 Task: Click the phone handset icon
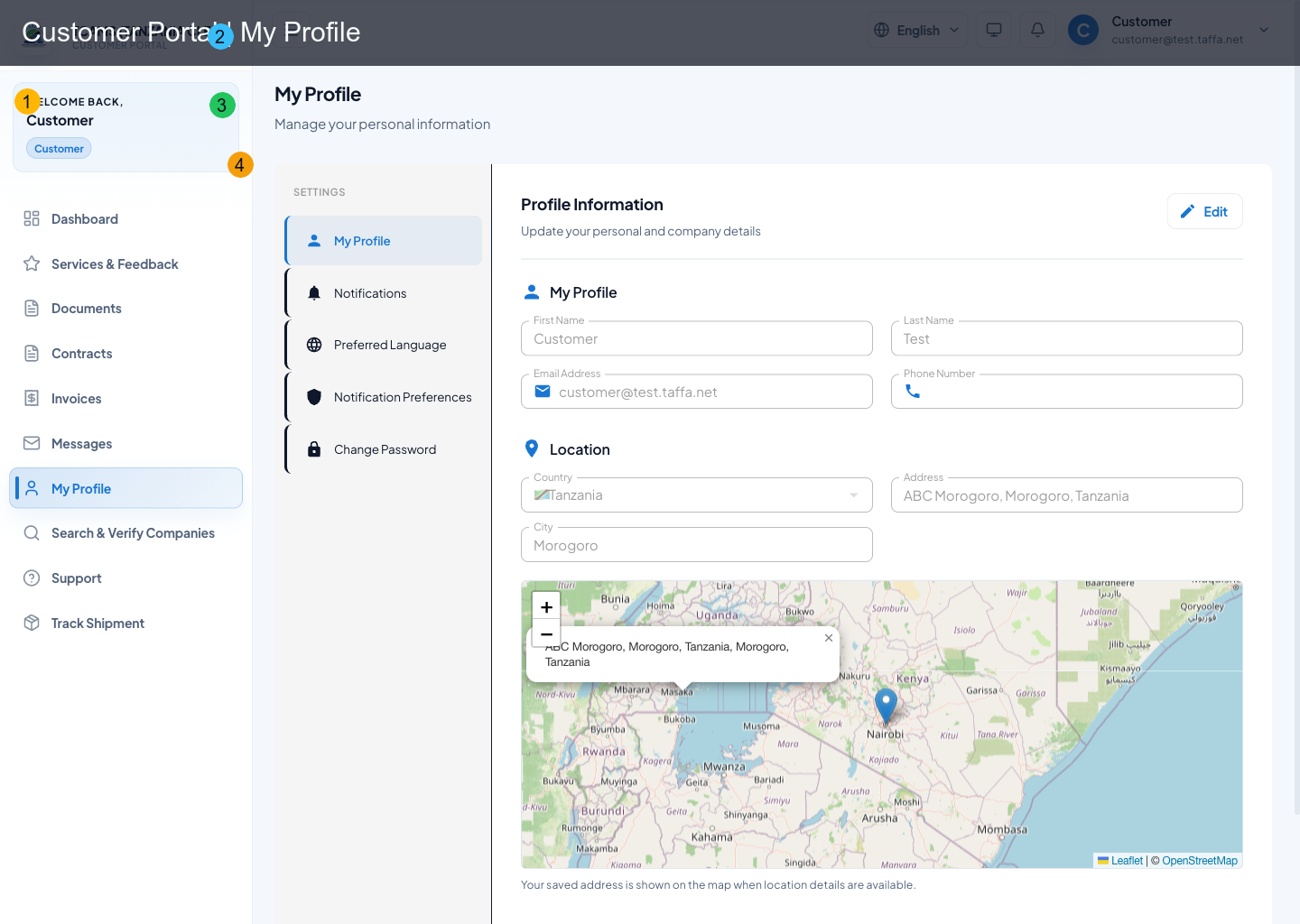point(913,392)
